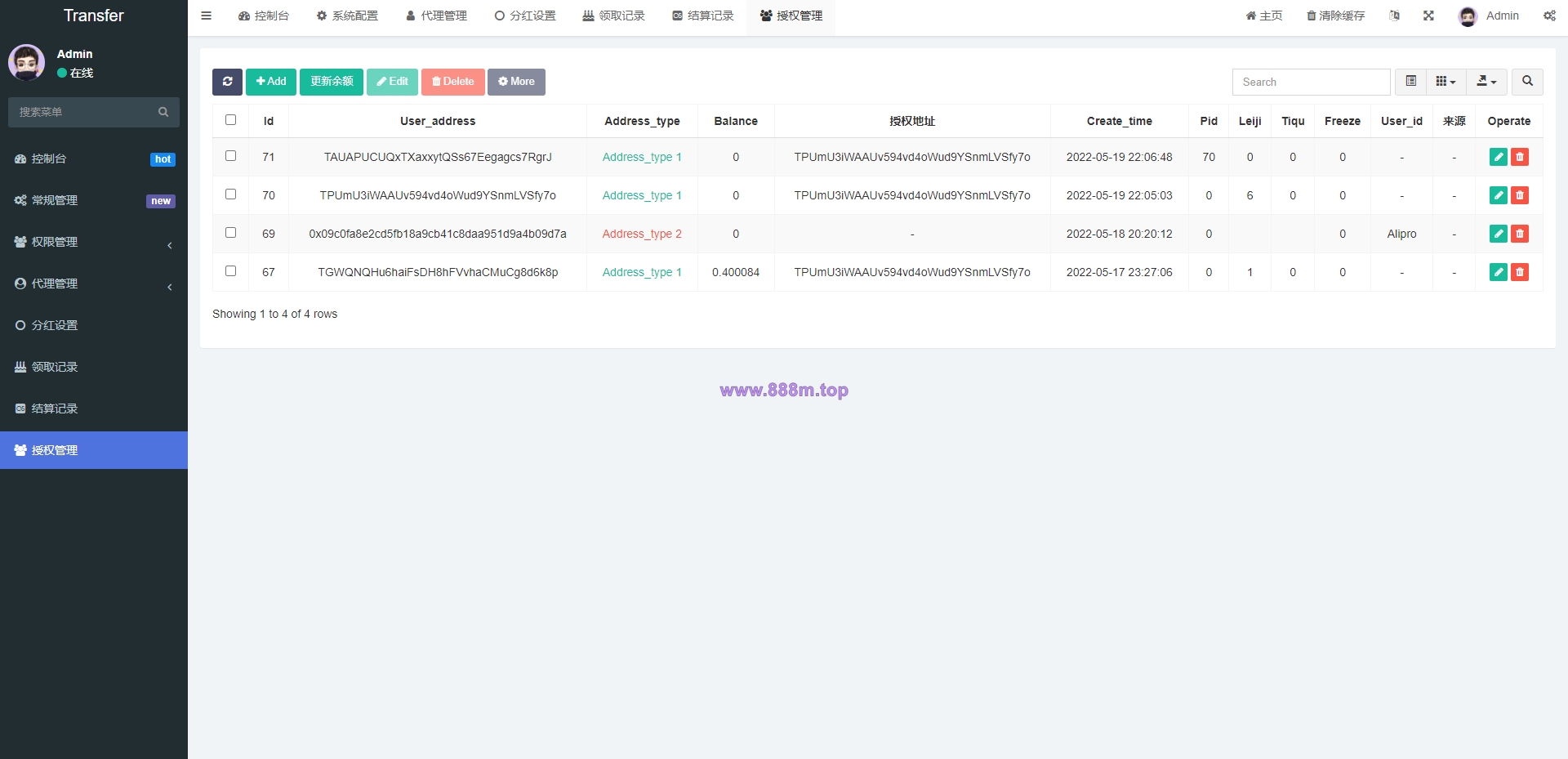Focus the table Search input field
1568x759 pixels.
click(1311, 82)
